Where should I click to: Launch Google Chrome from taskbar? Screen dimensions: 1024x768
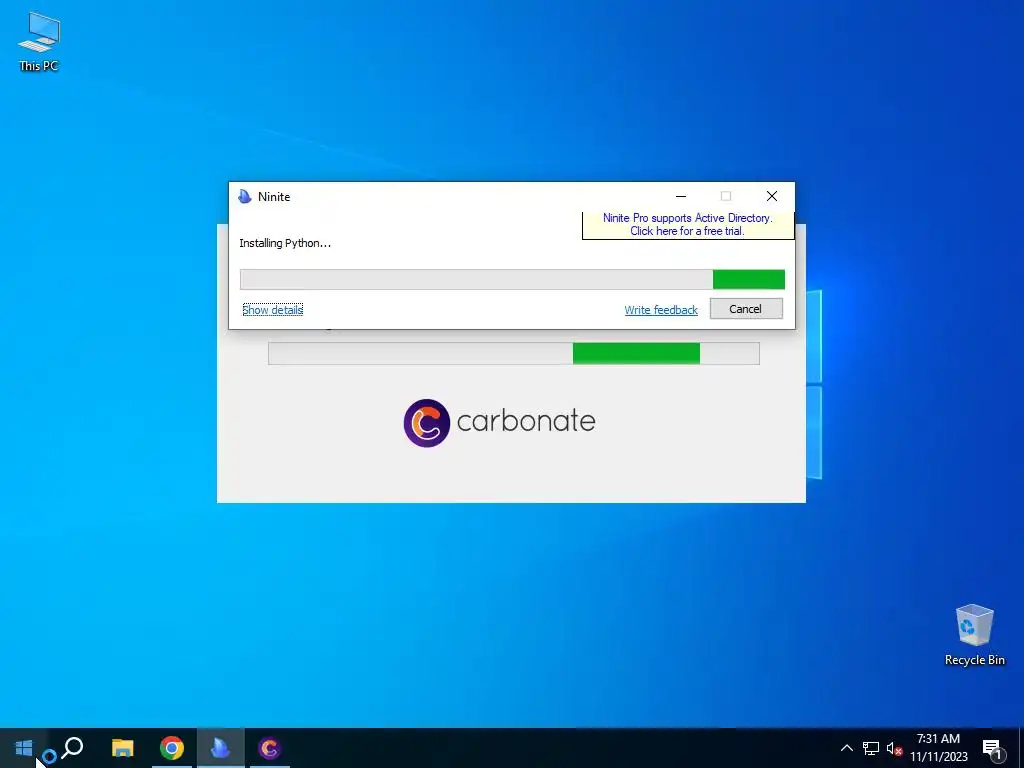[x=172, y=748]
